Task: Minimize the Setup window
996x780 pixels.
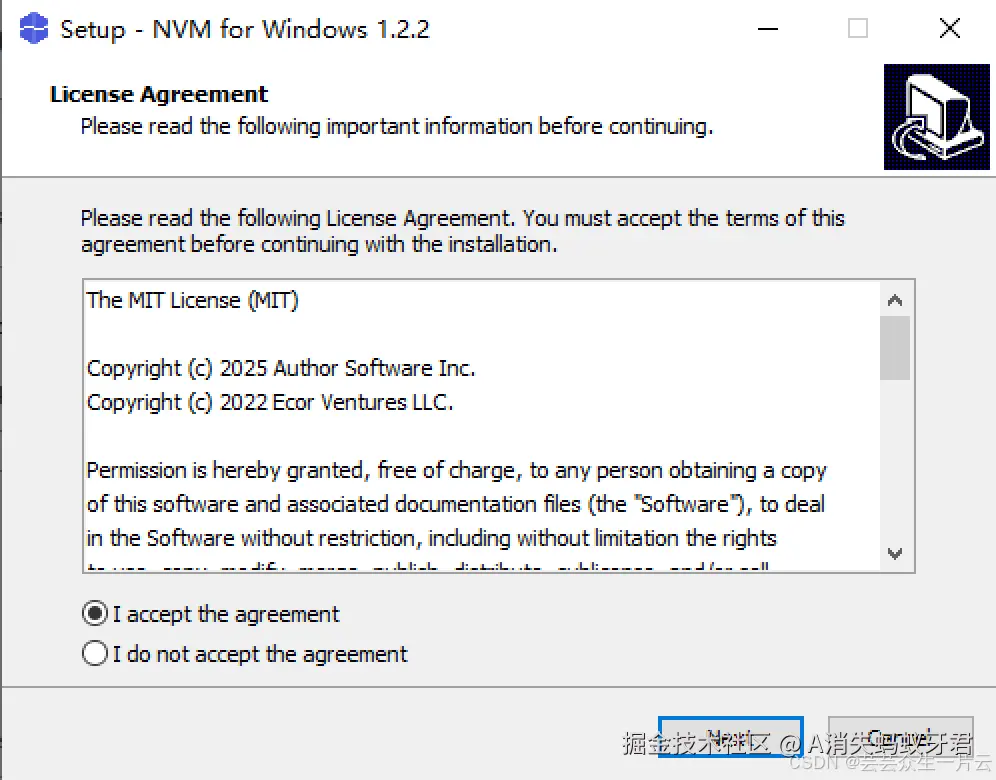Action: click(766, 28)
